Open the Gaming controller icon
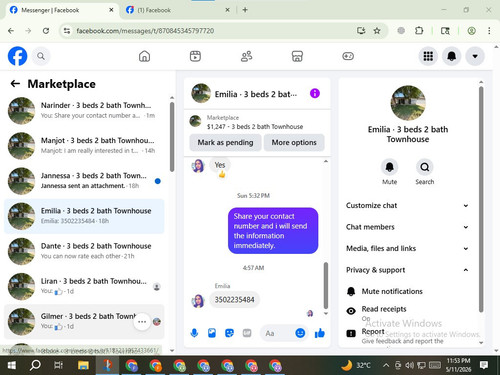 tap(348, 56)
